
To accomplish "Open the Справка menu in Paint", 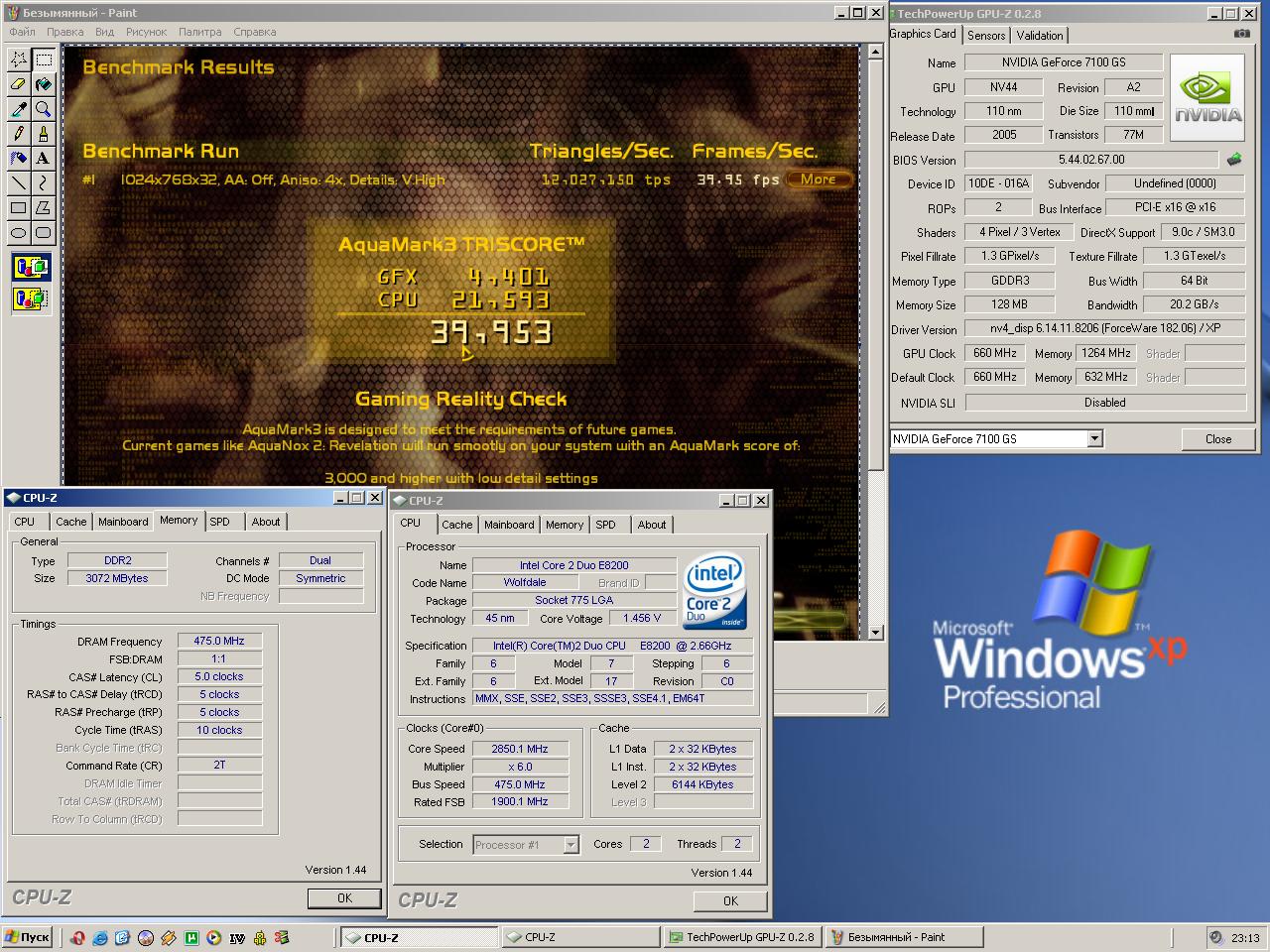I will 255,32.
